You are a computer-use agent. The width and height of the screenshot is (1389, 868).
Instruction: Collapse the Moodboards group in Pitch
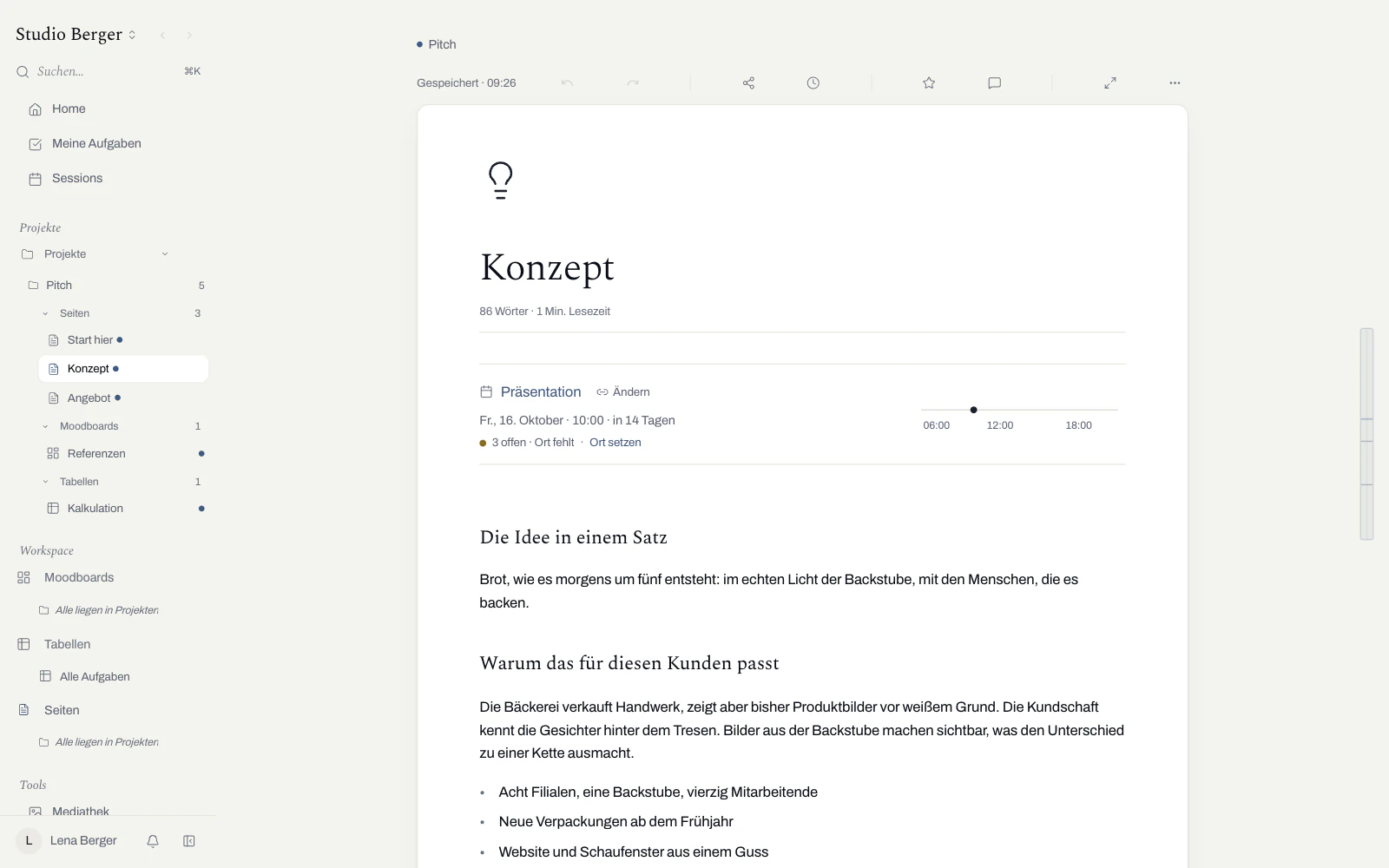[x=45, y=426]
